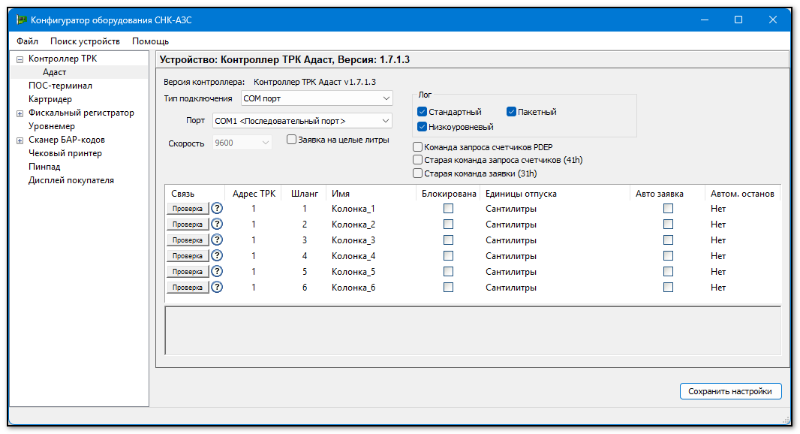Click the help icon for Колонка_3 row
This screenshot has height=434, width=800.
pyautogui.click(x=216, y=240)
